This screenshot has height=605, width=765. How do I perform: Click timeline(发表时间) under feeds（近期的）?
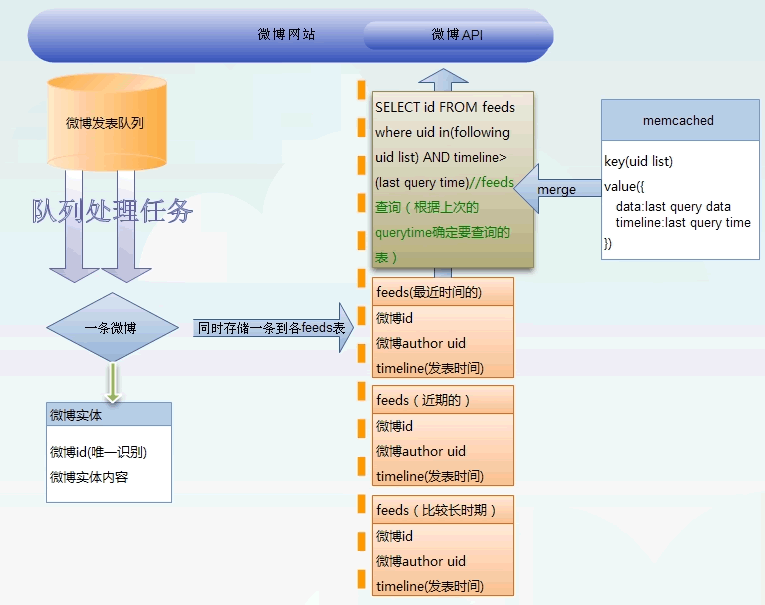click(430, 476)
